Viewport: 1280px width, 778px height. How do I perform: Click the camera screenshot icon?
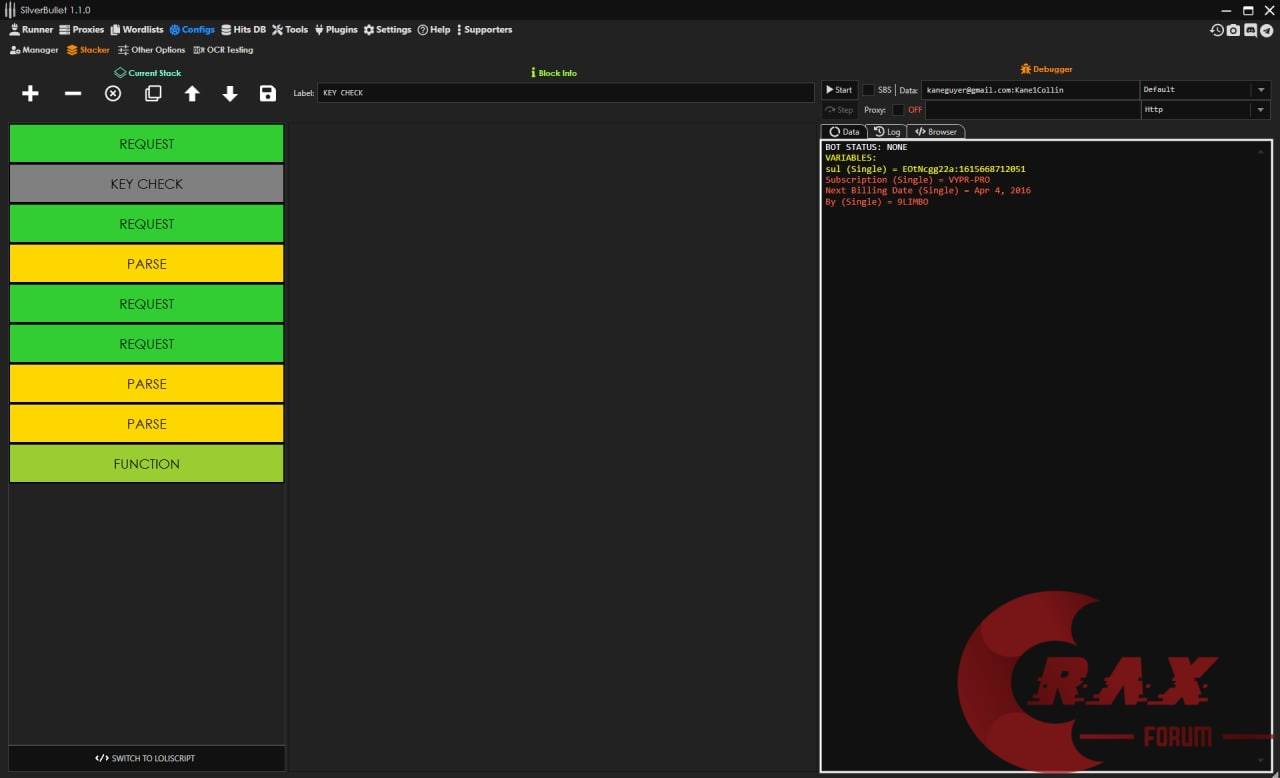1234,30
